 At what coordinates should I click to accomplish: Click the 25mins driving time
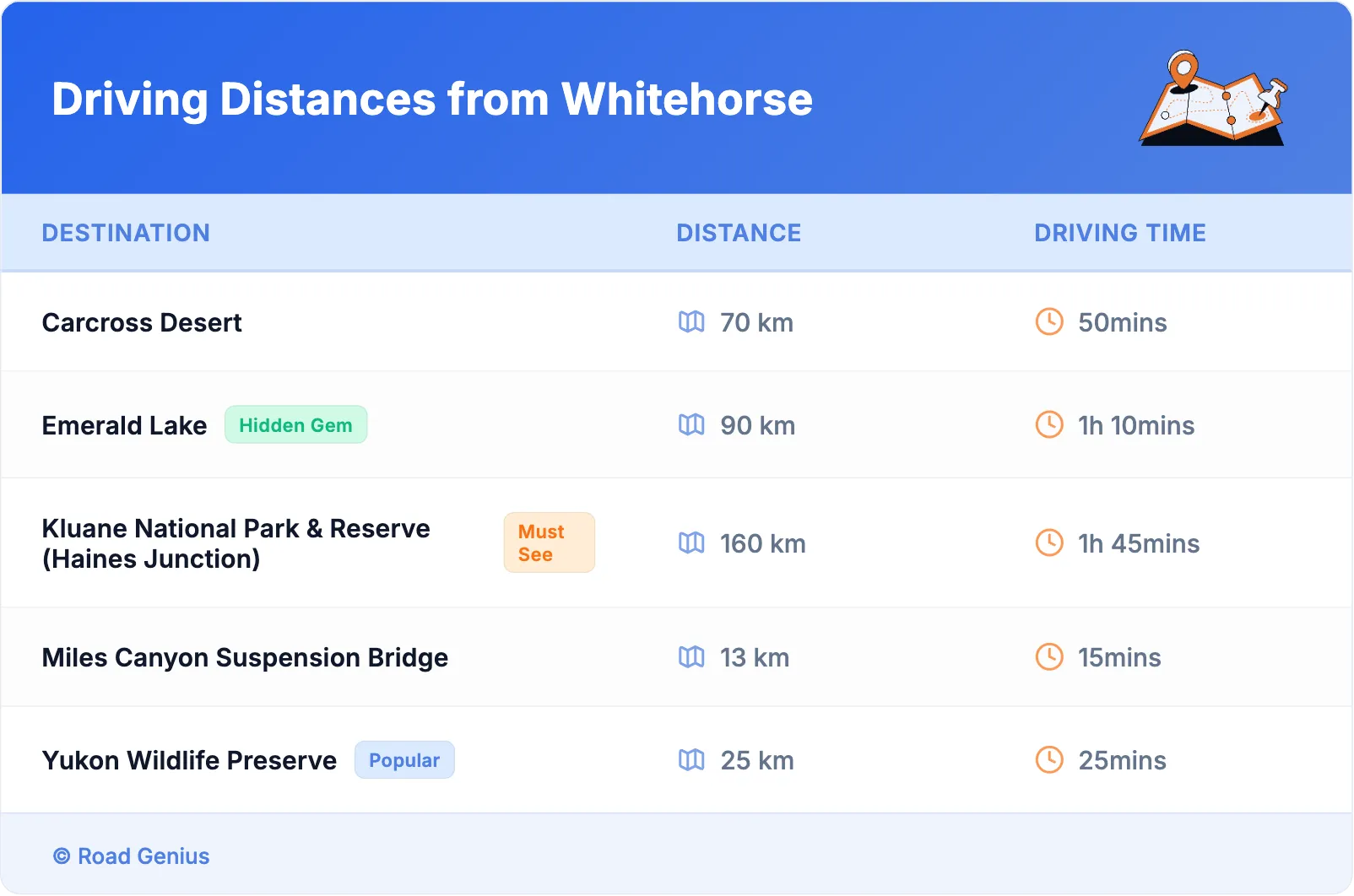click(x=1122, y=760)
